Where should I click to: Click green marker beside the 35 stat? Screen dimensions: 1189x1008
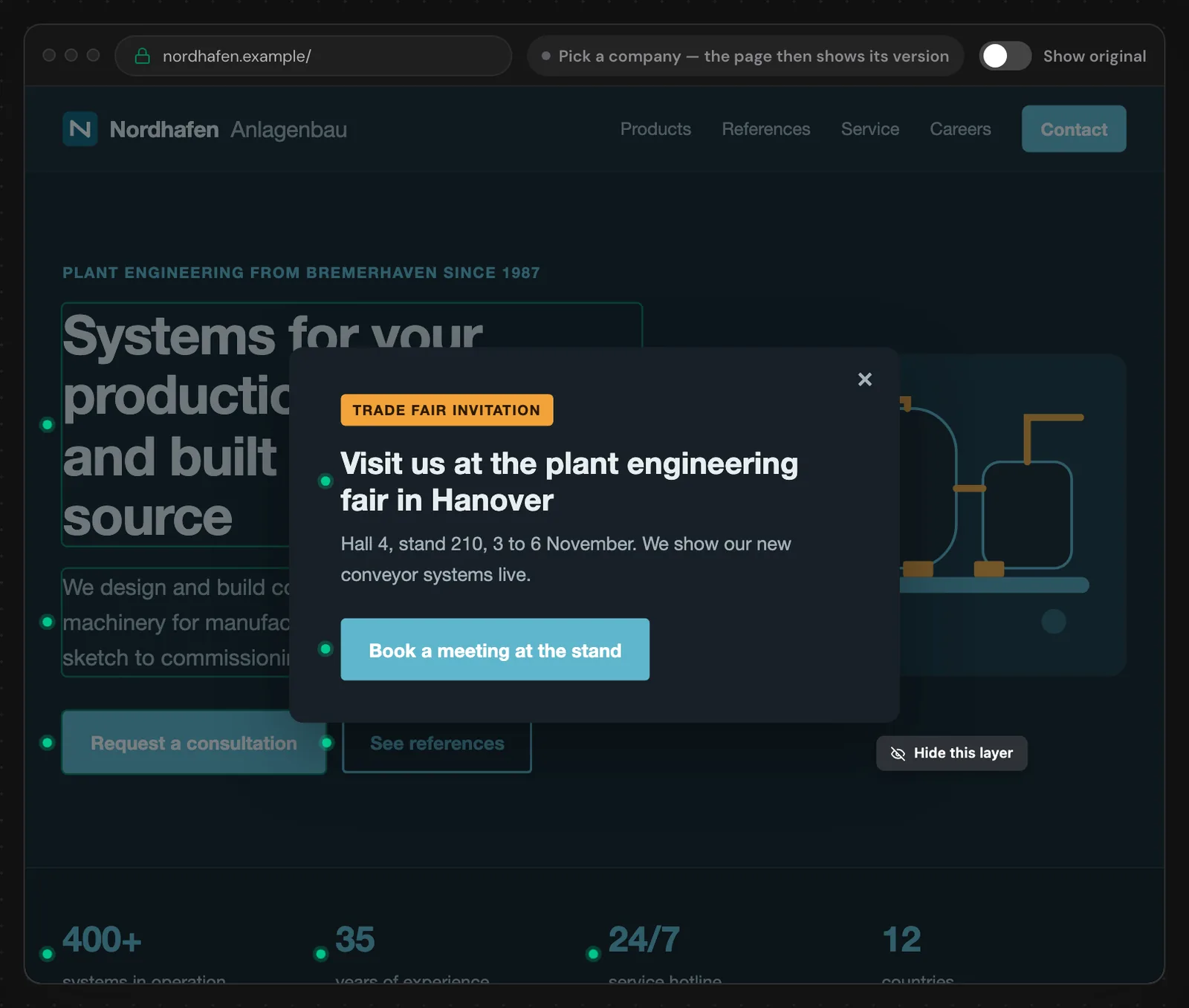(321, 954)
